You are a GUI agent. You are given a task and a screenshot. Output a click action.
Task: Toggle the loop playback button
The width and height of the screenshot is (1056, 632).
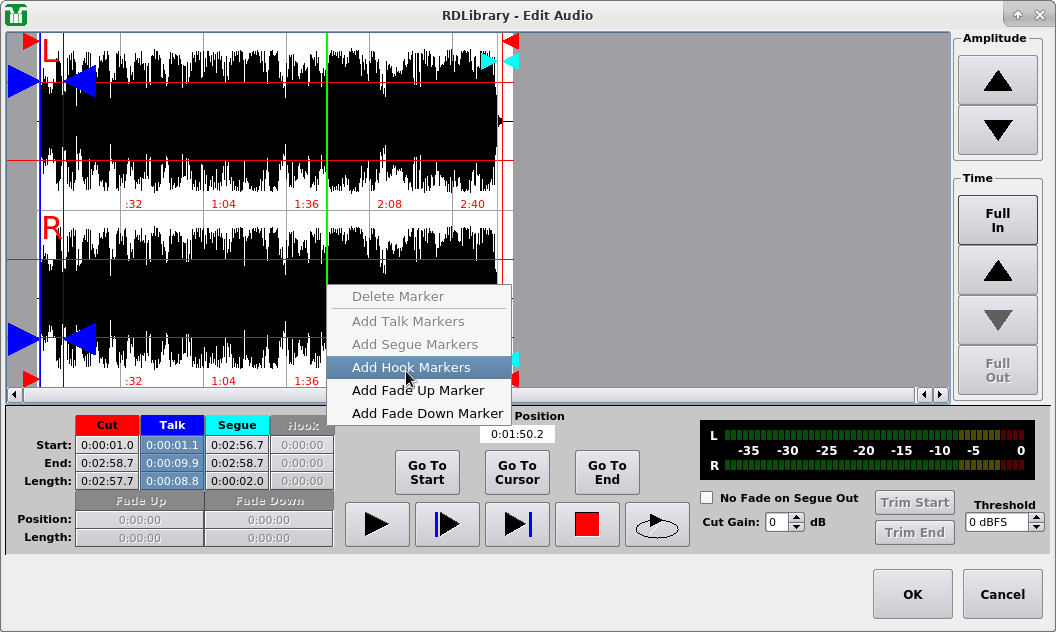(x=657, y=525)
